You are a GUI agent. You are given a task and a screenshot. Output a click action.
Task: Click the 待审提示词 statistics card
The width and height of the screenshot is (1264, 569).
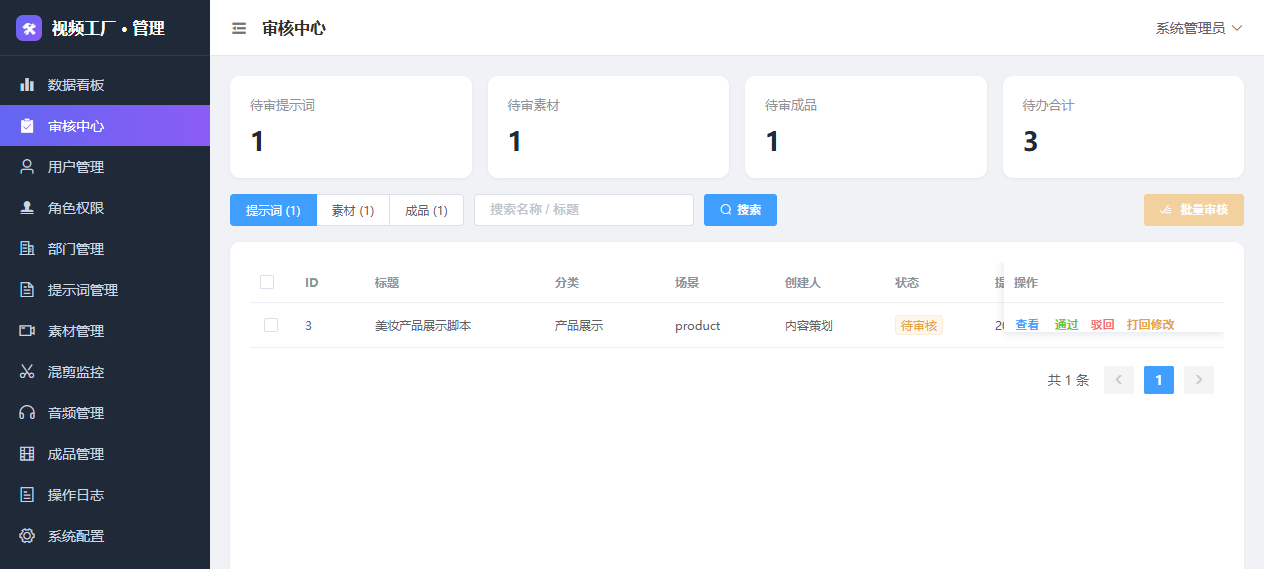click(351, 127)
